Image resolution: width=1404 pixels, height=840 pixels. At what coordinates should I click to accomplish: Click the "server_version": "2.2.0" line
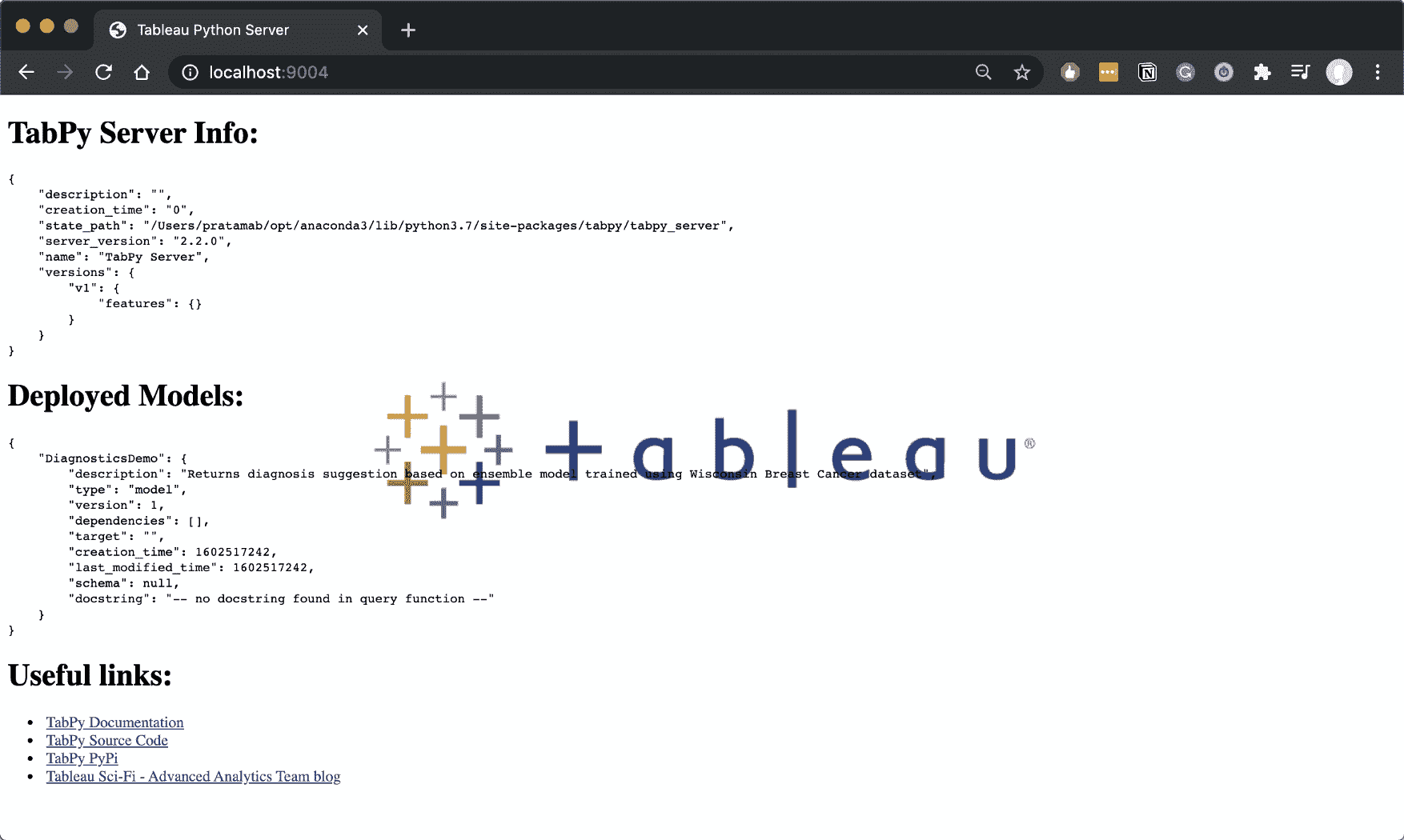(x=135, y=242)
